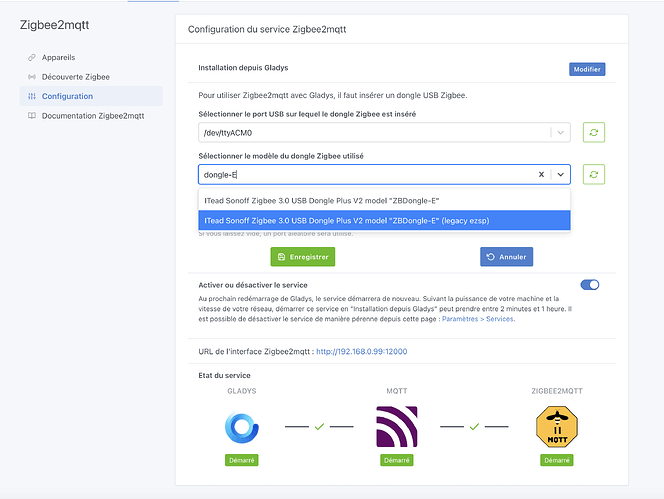Toggle the service activation switch
The width and height of the screenshot is (664, 499).
click(x=589, y=285)
